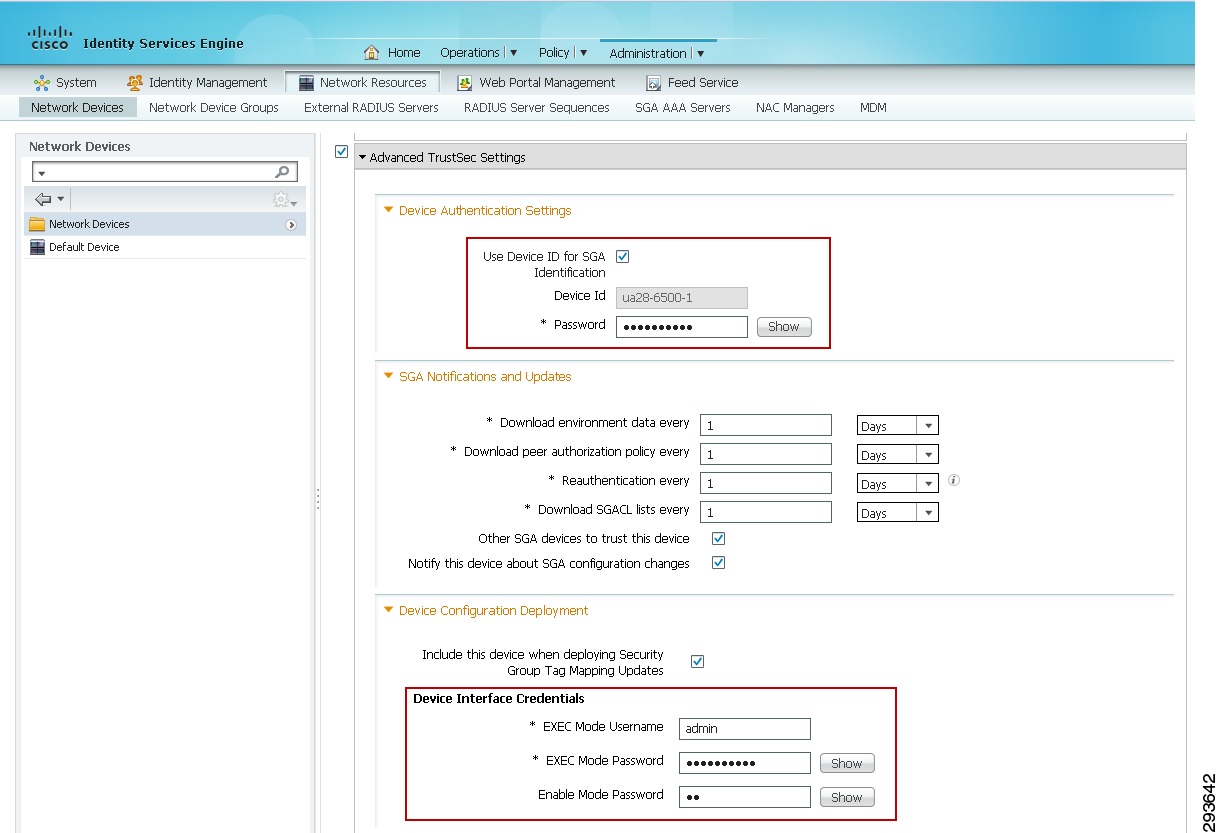Screen dimensions: 1216x833
Task: Click the Network Devices folder icon
Action: pyautogui.click(x=37, y=224)
